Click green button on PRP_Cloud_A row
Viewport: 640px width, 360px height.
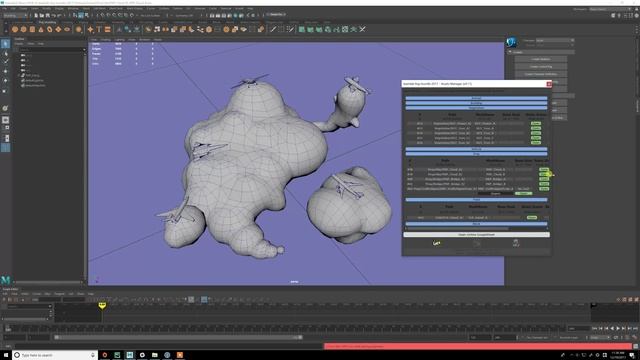[544, 169]
